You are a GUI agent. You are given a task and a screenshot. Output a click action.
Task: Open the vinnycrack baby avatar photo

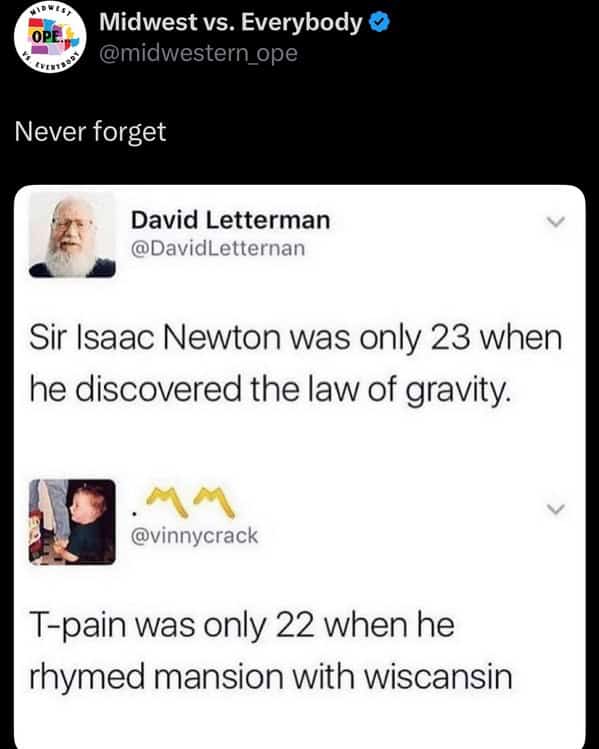coord(72,522)
